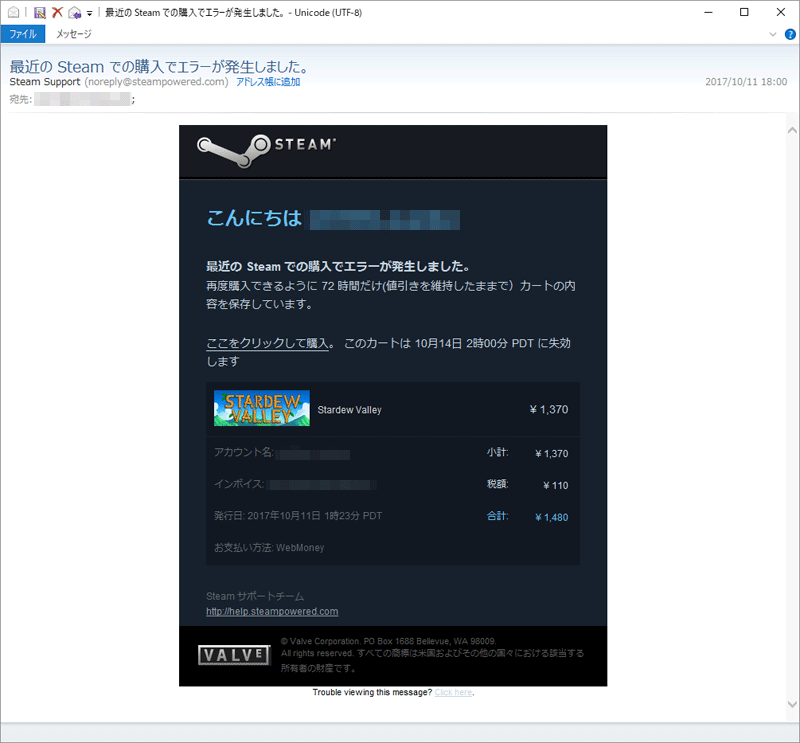Click the 小計 subtotal amount ¥ 1,370
Viewport: 800px width, 743px height.
(552, 453)
